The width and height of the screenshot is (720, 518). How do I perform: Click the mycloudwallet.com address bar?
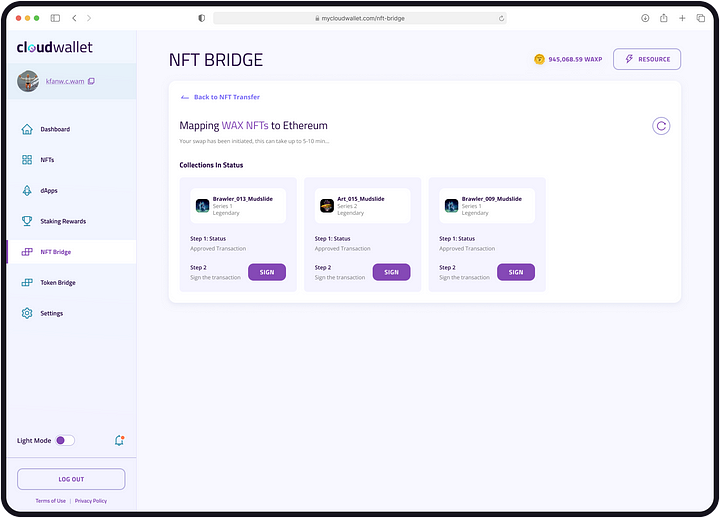tap(360, 18)
